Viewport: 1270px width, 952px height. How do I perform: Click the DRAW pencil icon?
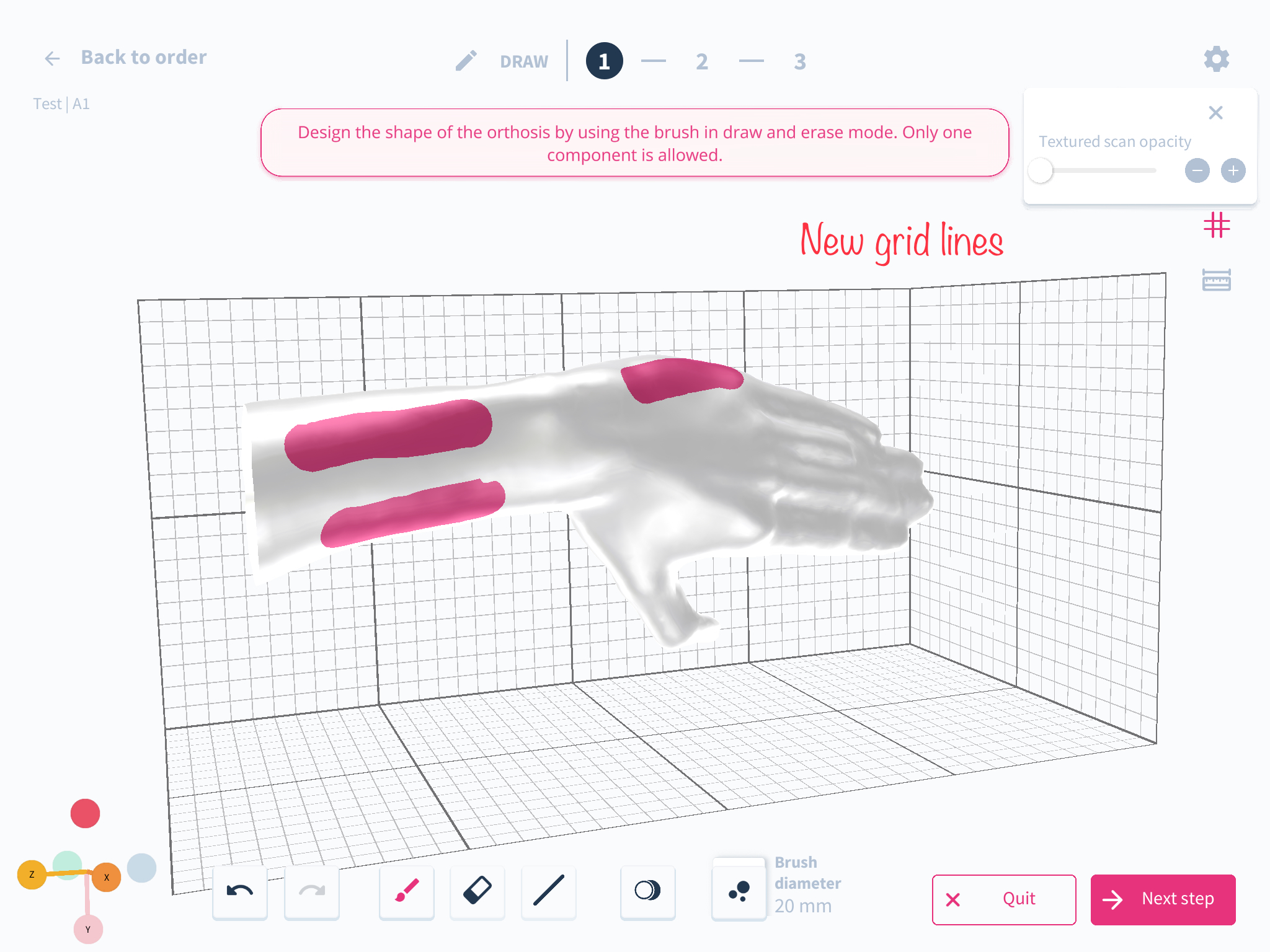466,61
